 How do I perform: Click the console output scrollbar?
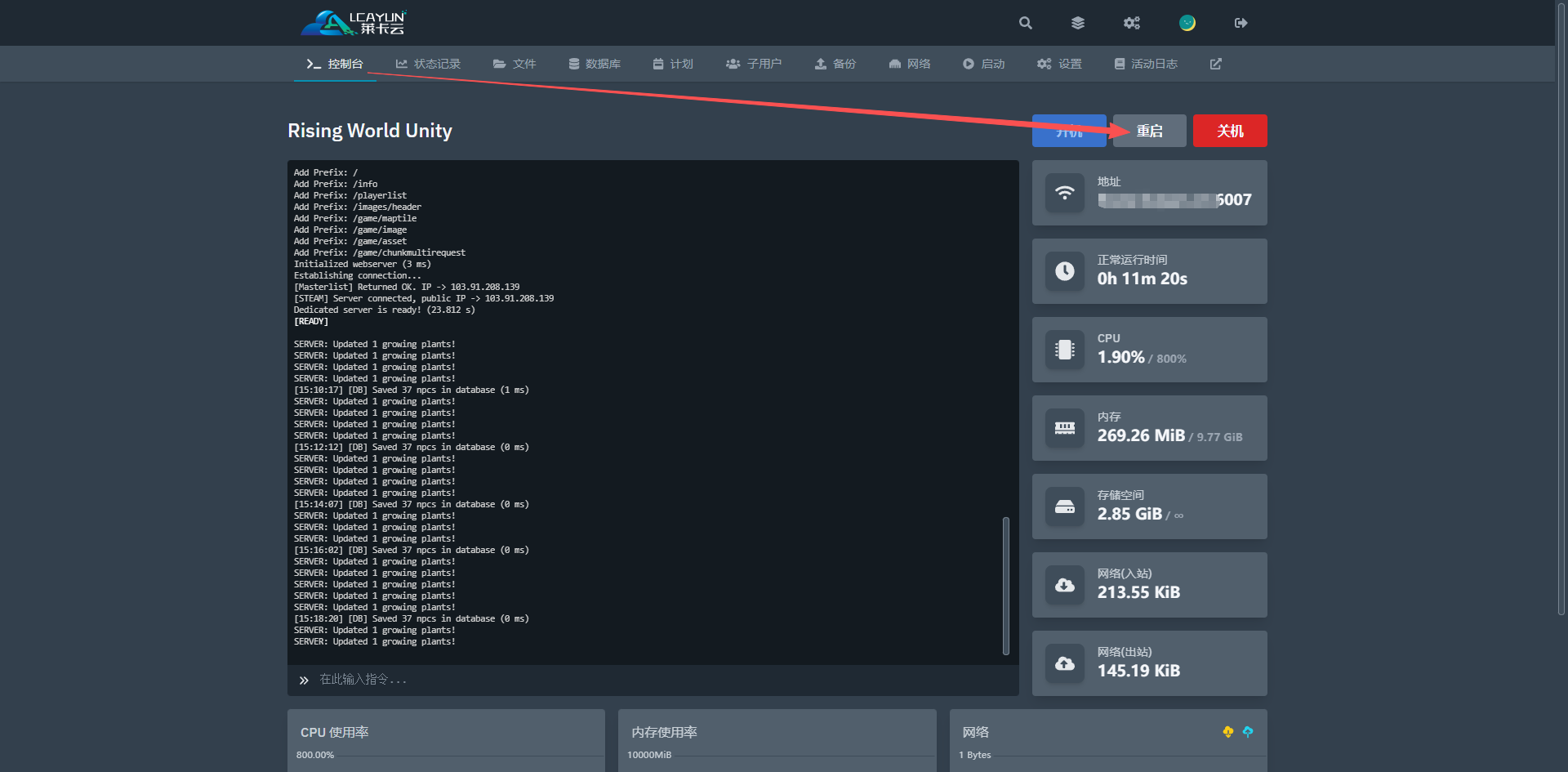coord(1006,586)
